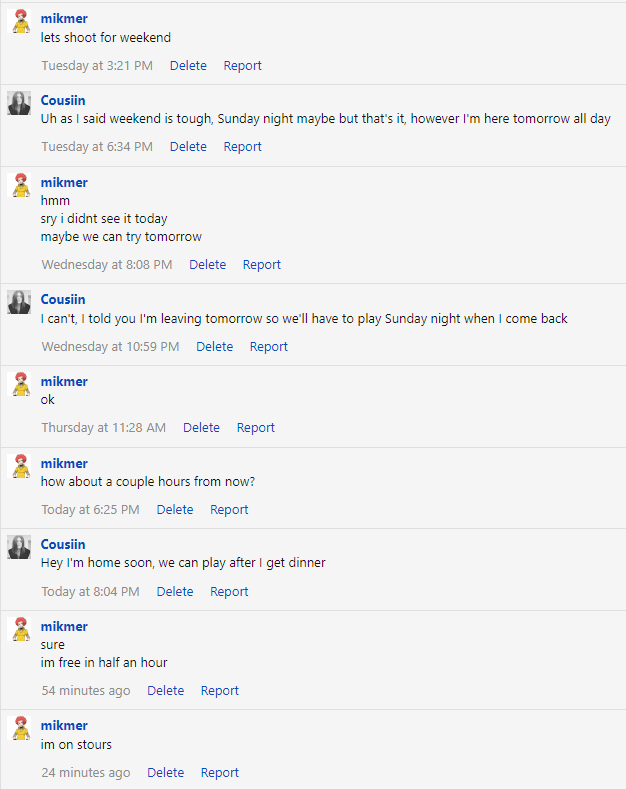Delete the 'lets shoot for weekend' message
This screenshot has height=789, width=626.
point(188,66)
